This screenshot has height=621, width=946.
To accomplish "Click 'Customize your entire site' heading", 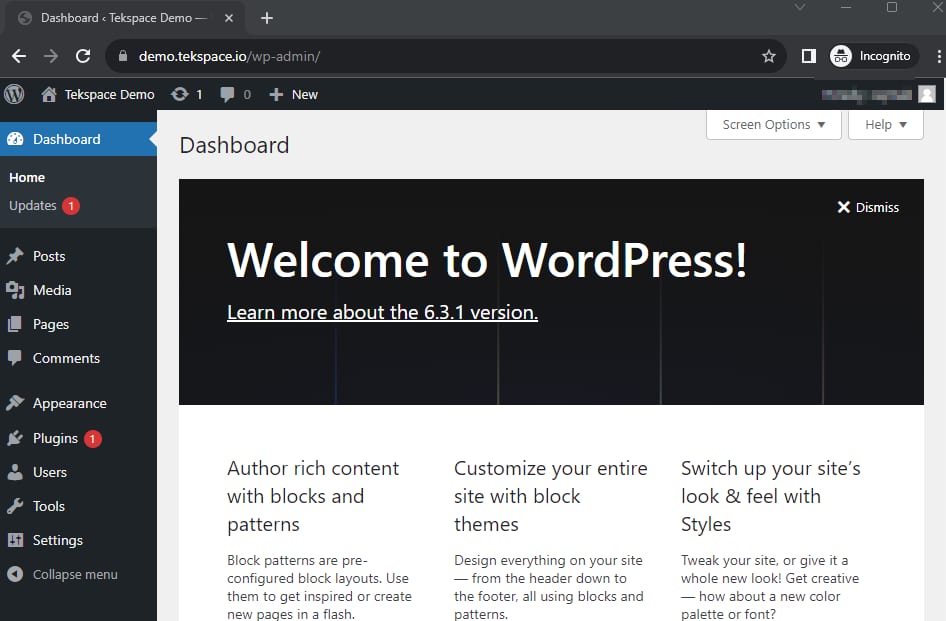I will tap(551, 496).
